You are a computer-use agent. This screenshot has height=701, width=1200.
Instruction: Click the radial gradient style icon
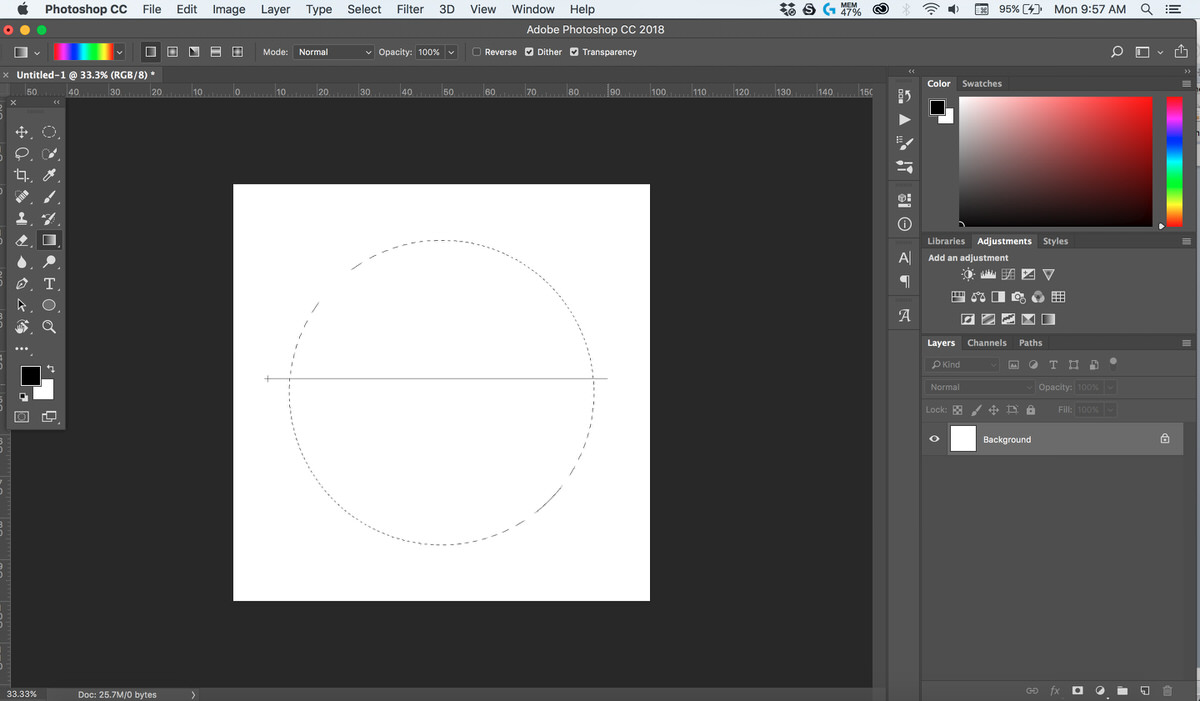click(x=172, y=52)
